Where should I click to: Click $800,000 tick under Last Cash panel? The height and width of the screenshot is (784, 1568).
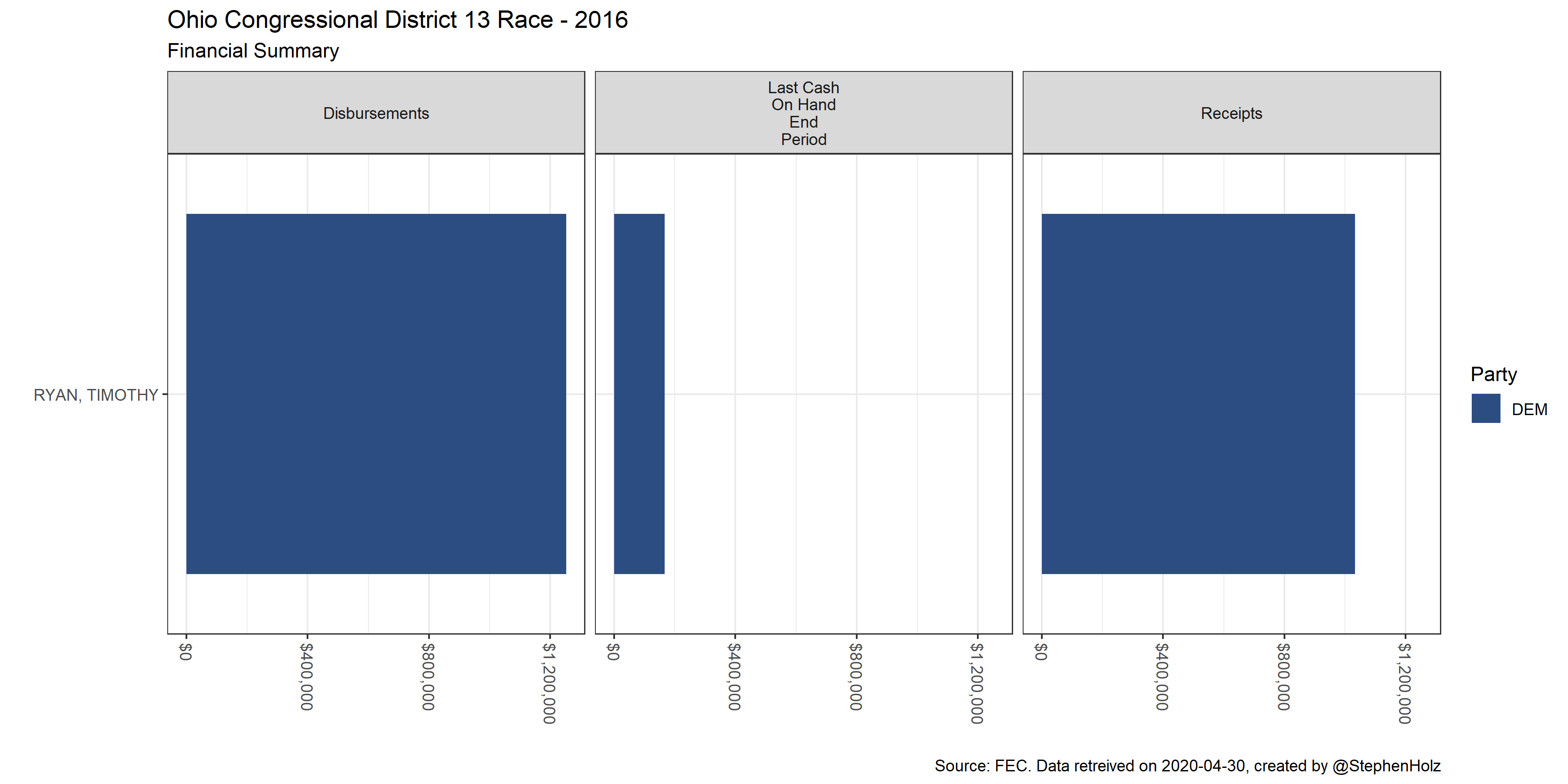856,676
